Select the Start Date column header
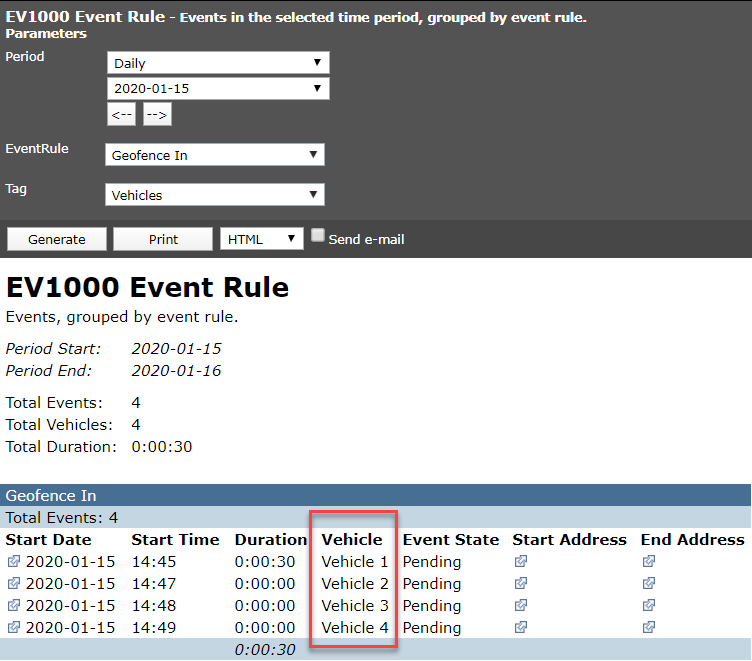752x661 pixels. point(48,540)
